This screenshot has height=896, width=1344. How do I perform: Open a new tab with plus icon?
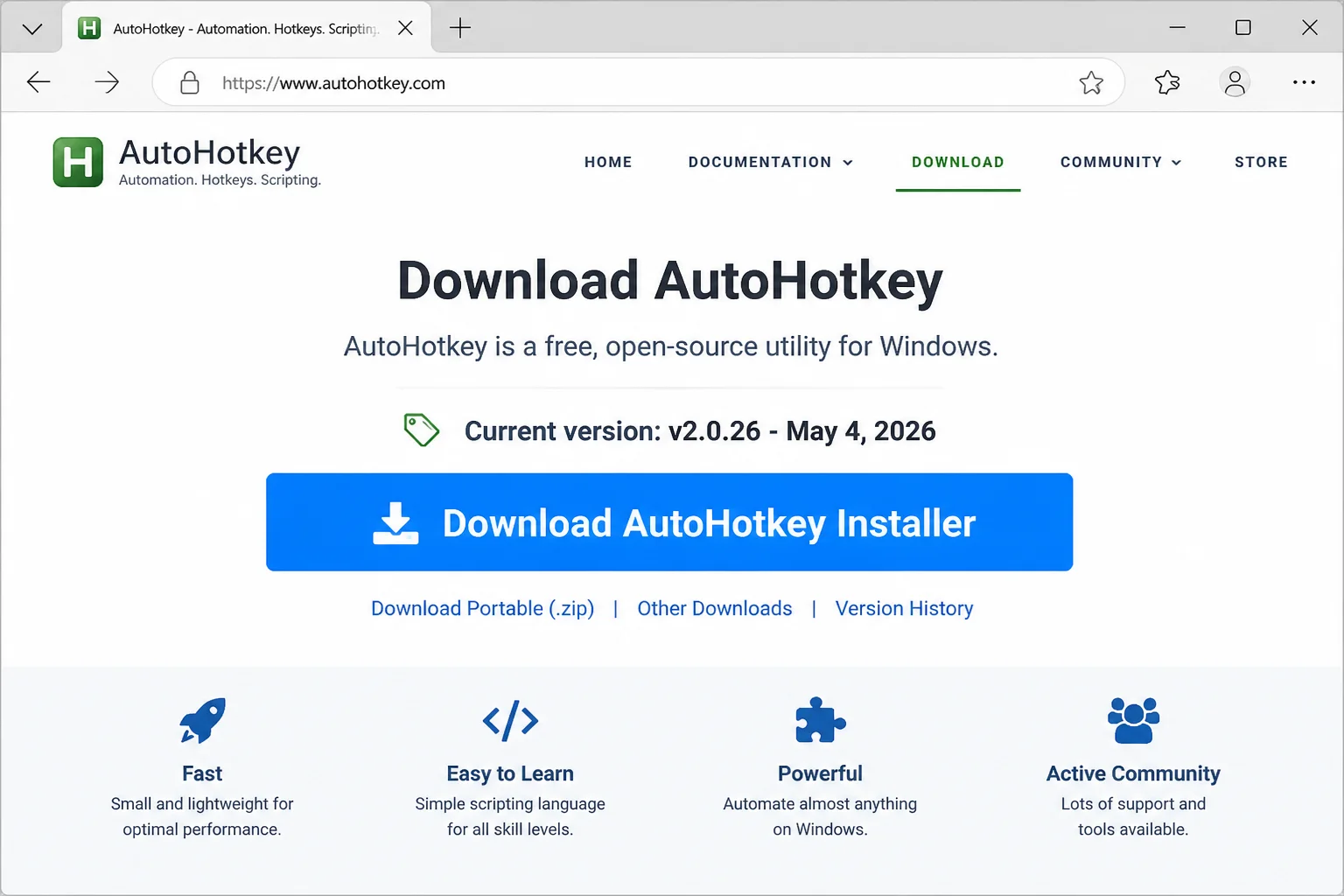click(x=460, y=28)
